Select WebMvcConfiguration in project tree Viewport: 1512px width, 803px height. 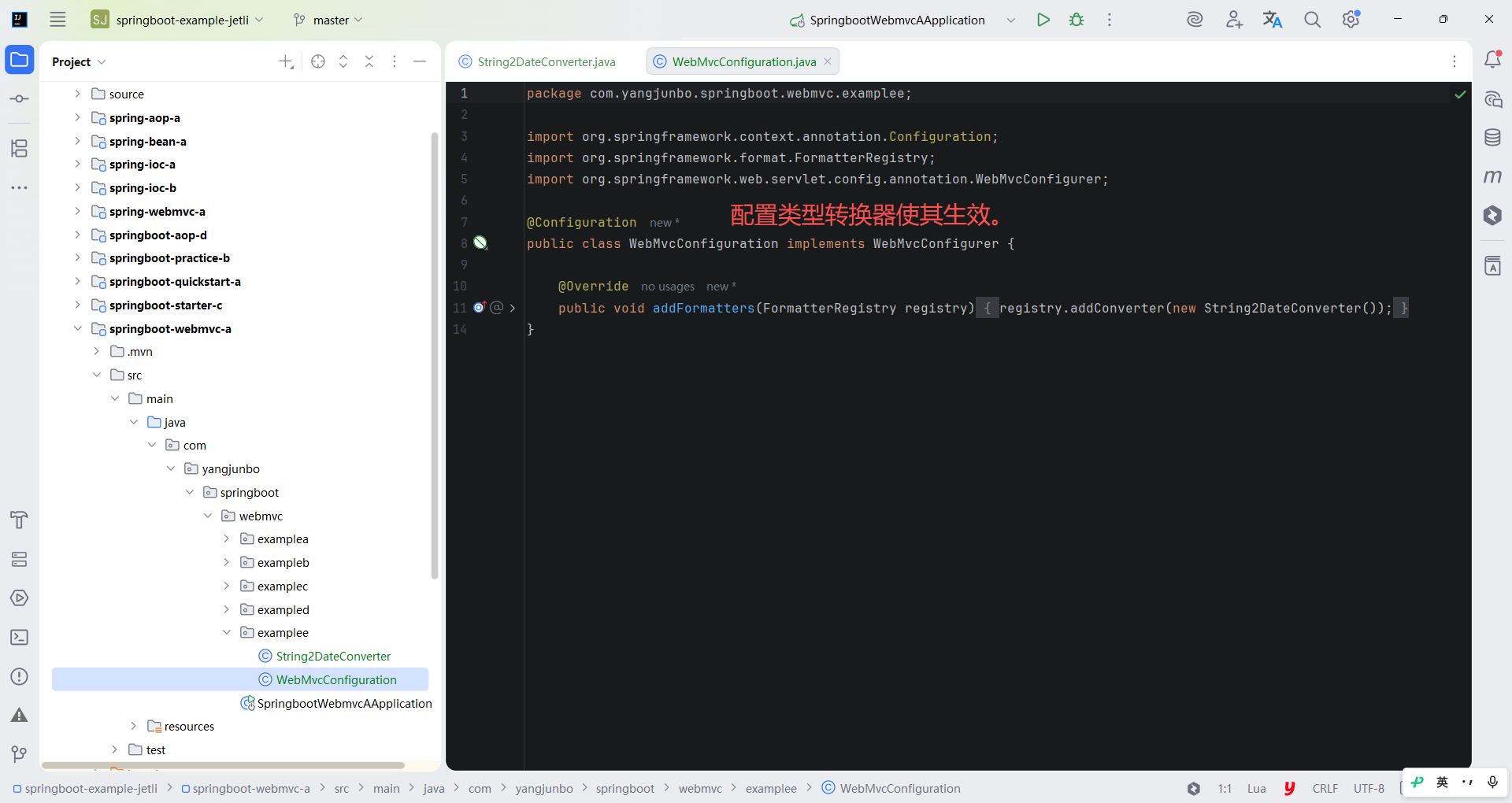240,679
